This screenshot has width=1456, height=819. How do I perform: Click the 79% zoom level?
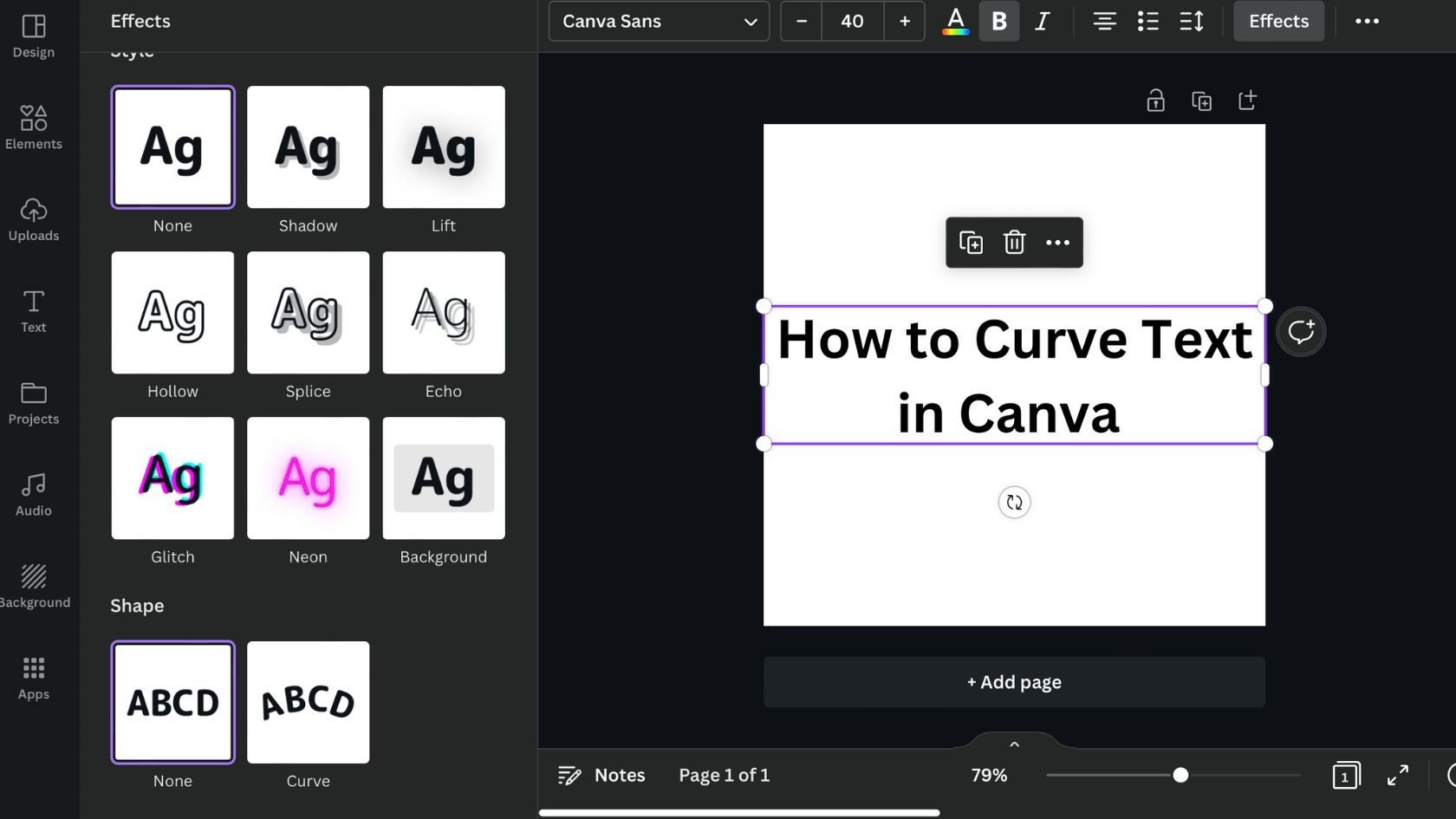pos(989,775)
